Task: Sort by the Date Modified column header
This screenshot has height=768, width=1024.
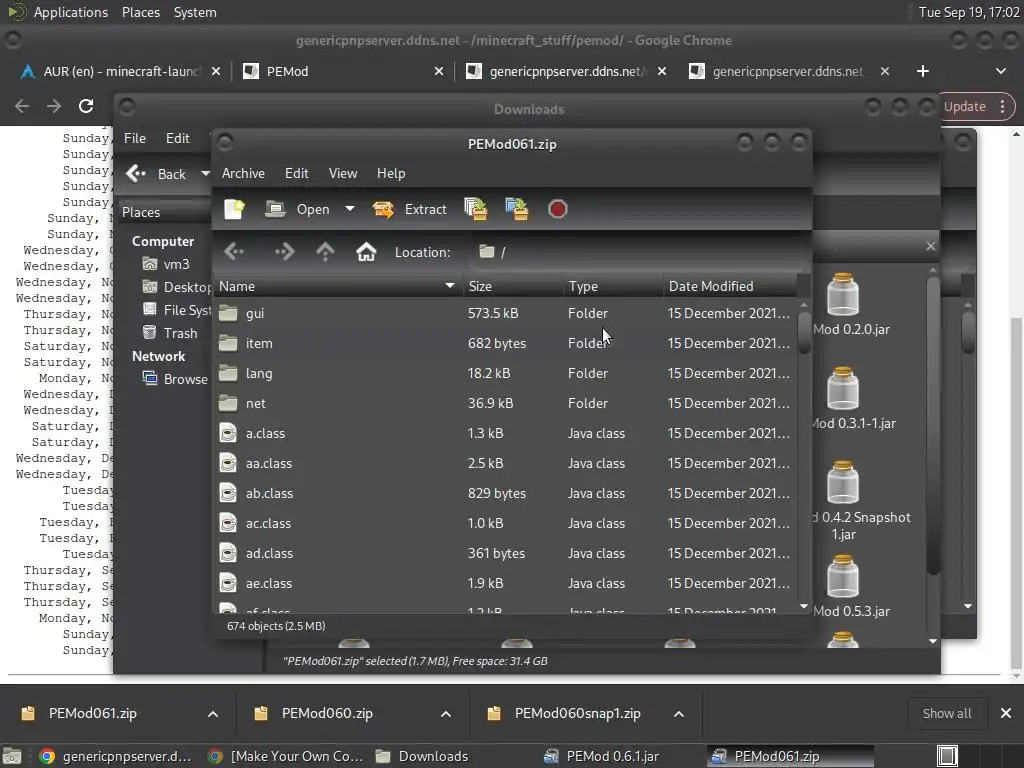Action: tap(730, 286)
